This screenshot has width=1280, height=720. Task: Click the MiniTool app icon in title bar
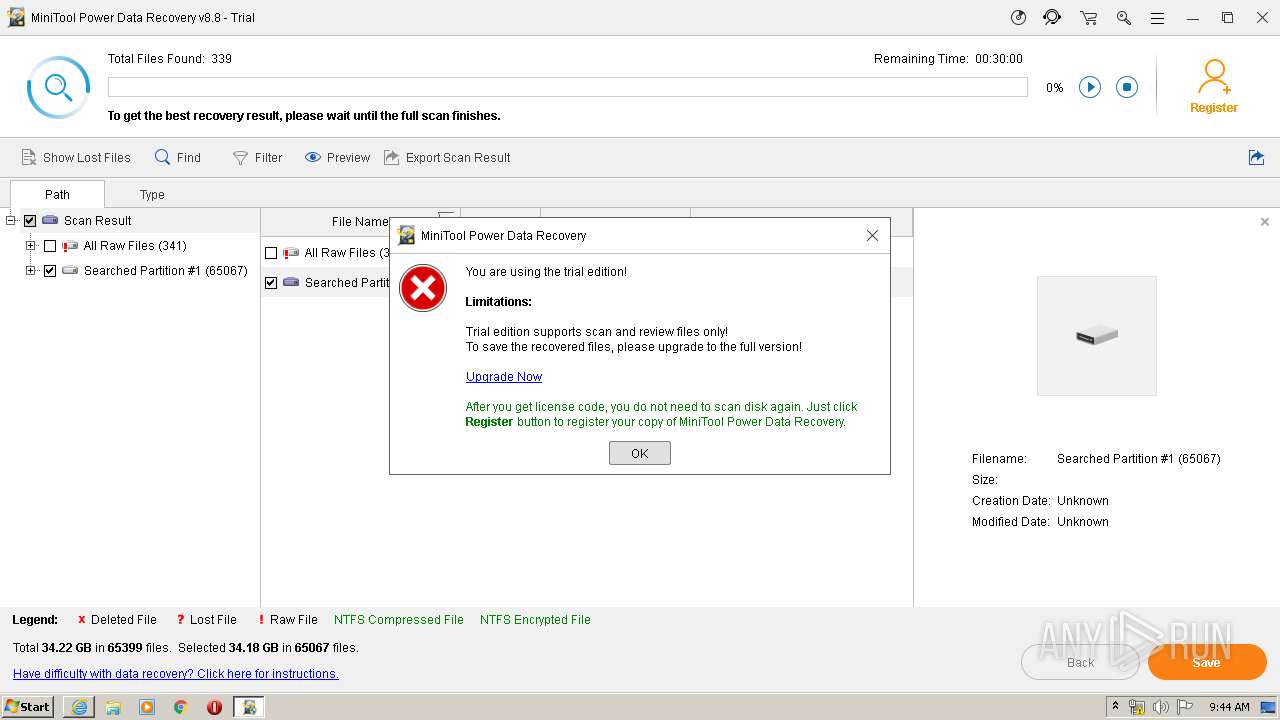click(x=16, y=17)
